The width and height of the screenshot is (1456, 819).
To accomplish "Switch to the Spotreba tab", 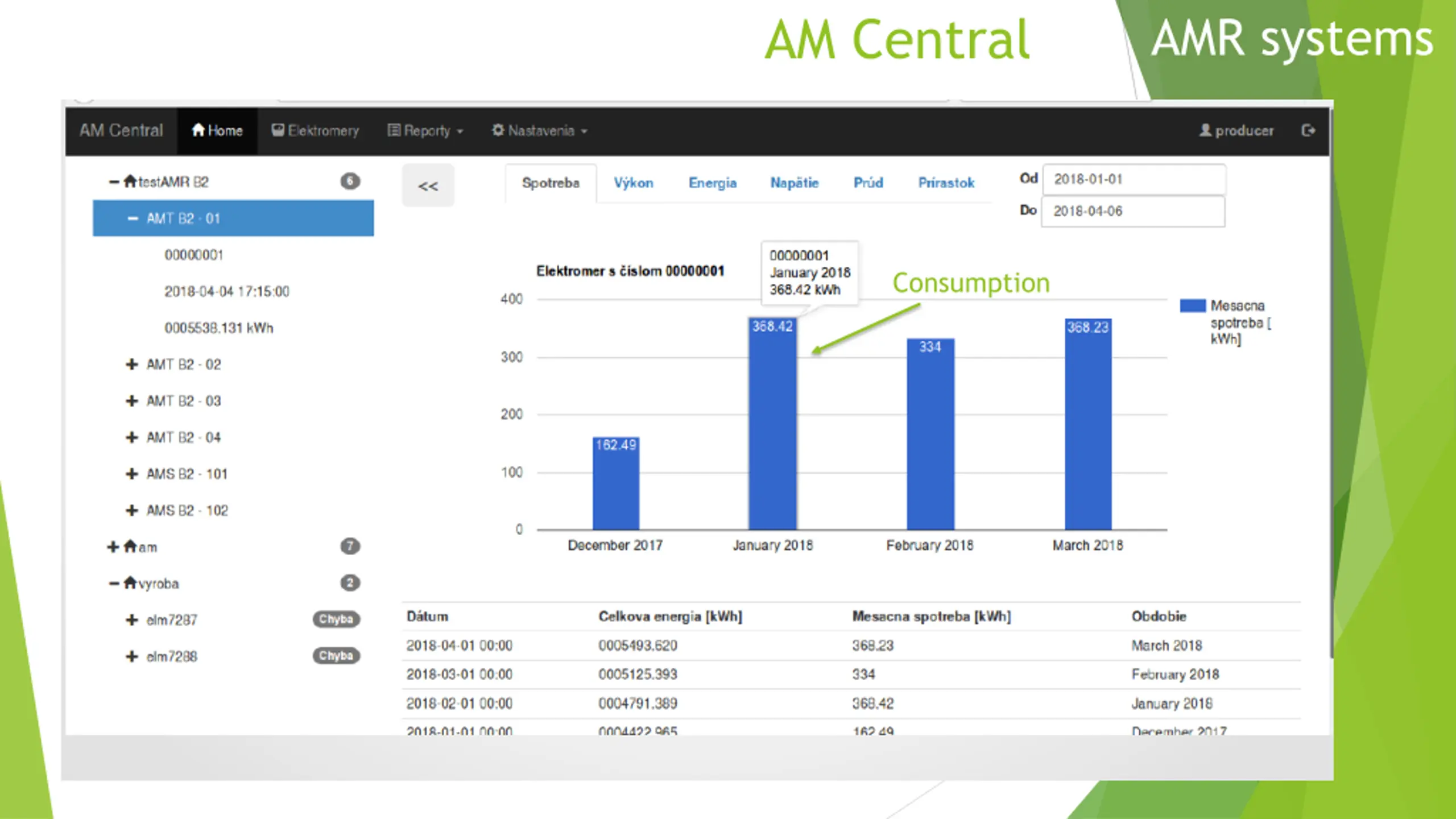I will pos(551,183).
